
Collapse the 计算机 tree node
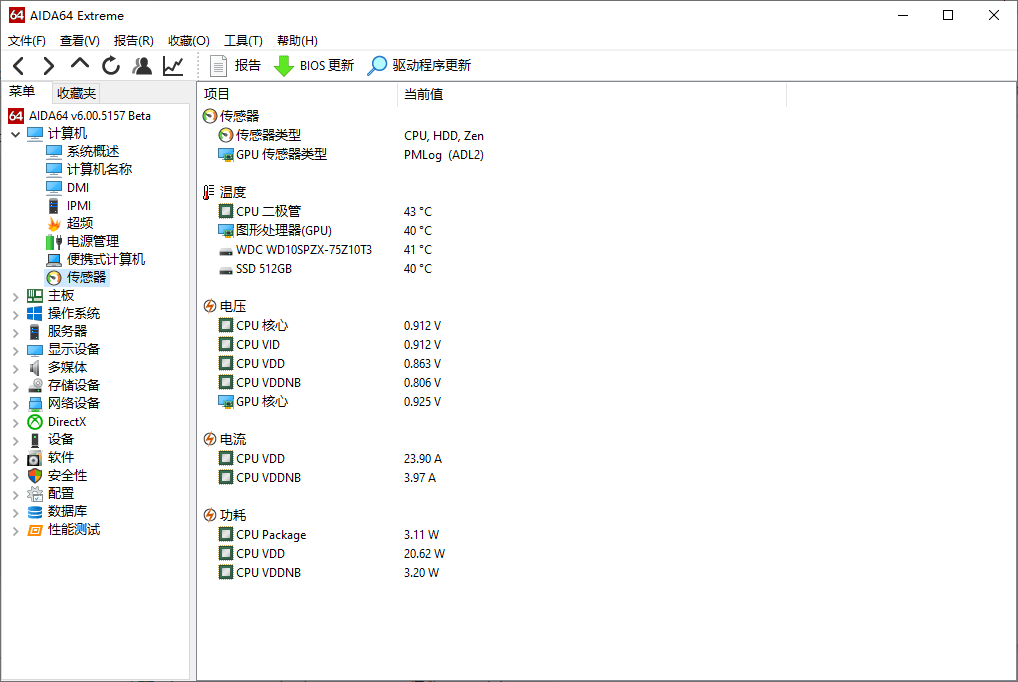[16, 134]
